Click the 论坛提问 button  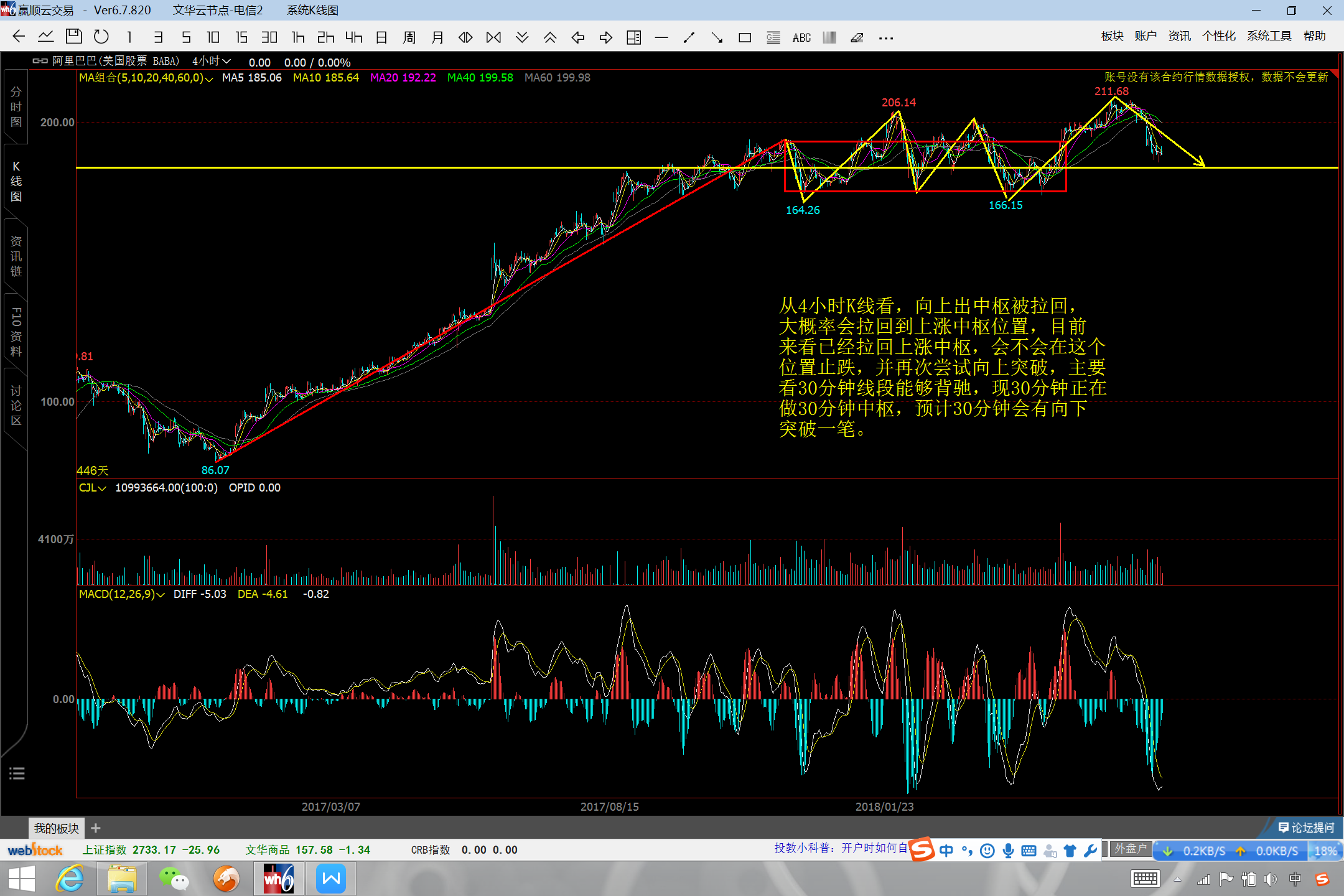[1306, 828]
